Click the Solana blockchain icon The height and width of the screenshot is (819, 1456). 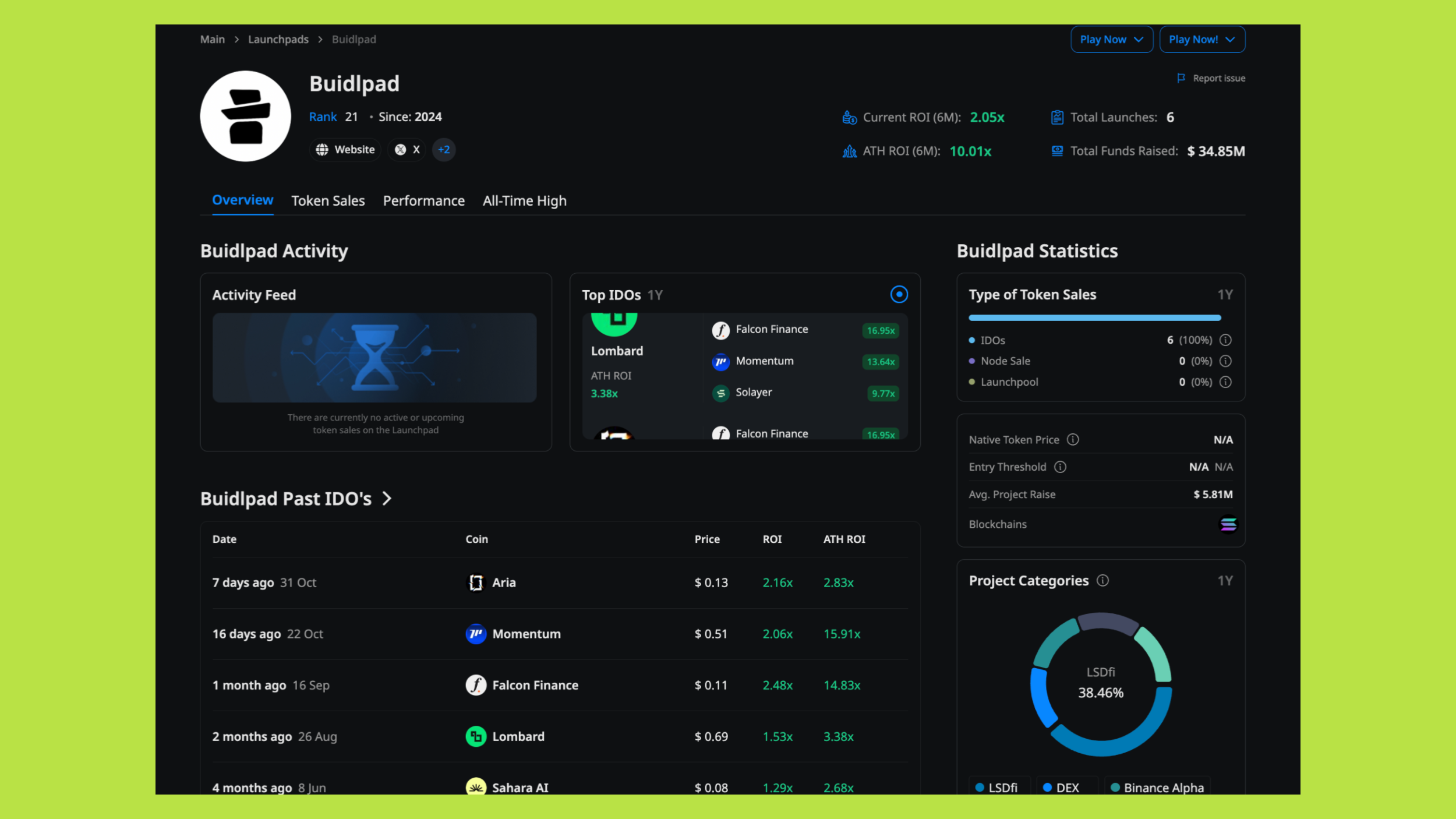tap(1228, 524)
